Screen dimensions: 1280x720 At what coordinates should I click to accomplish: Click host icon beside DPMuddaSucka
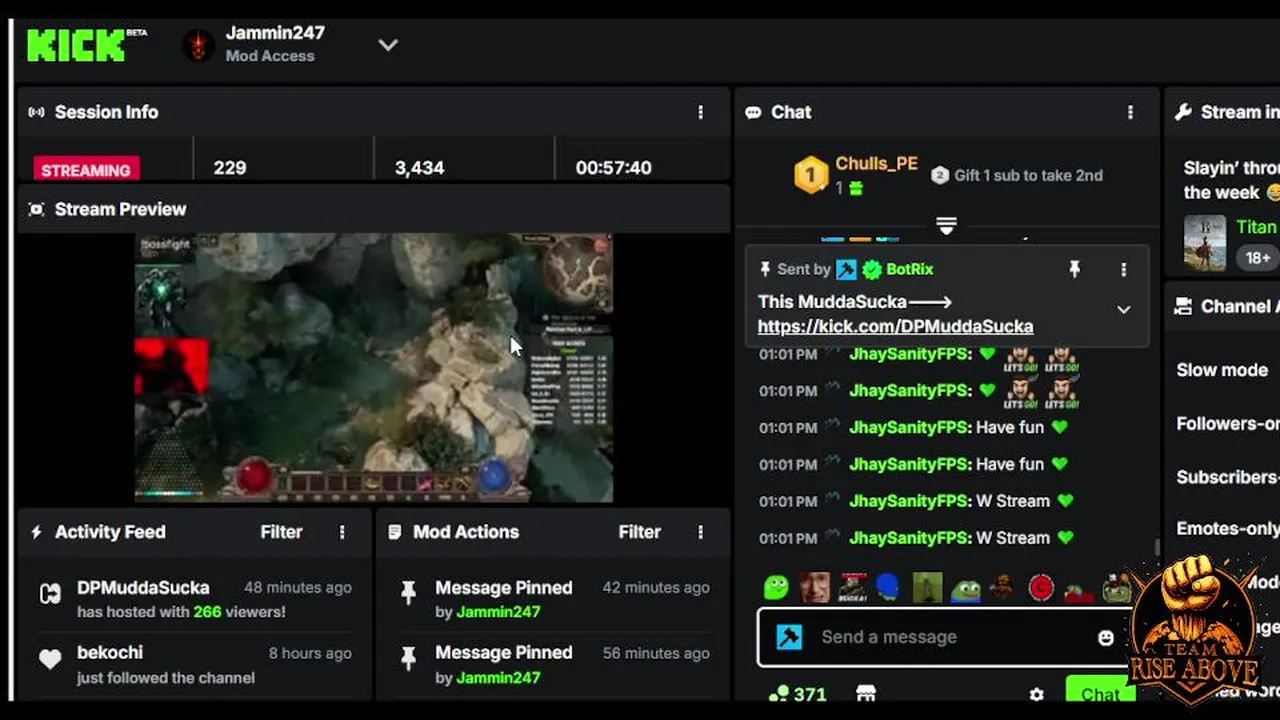click(50, 594)
